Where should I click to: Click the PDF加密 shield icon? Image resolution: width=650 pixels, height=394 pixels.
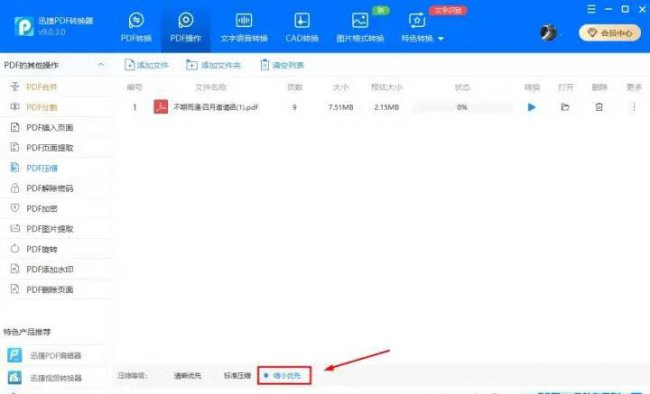tap(15, 208)
